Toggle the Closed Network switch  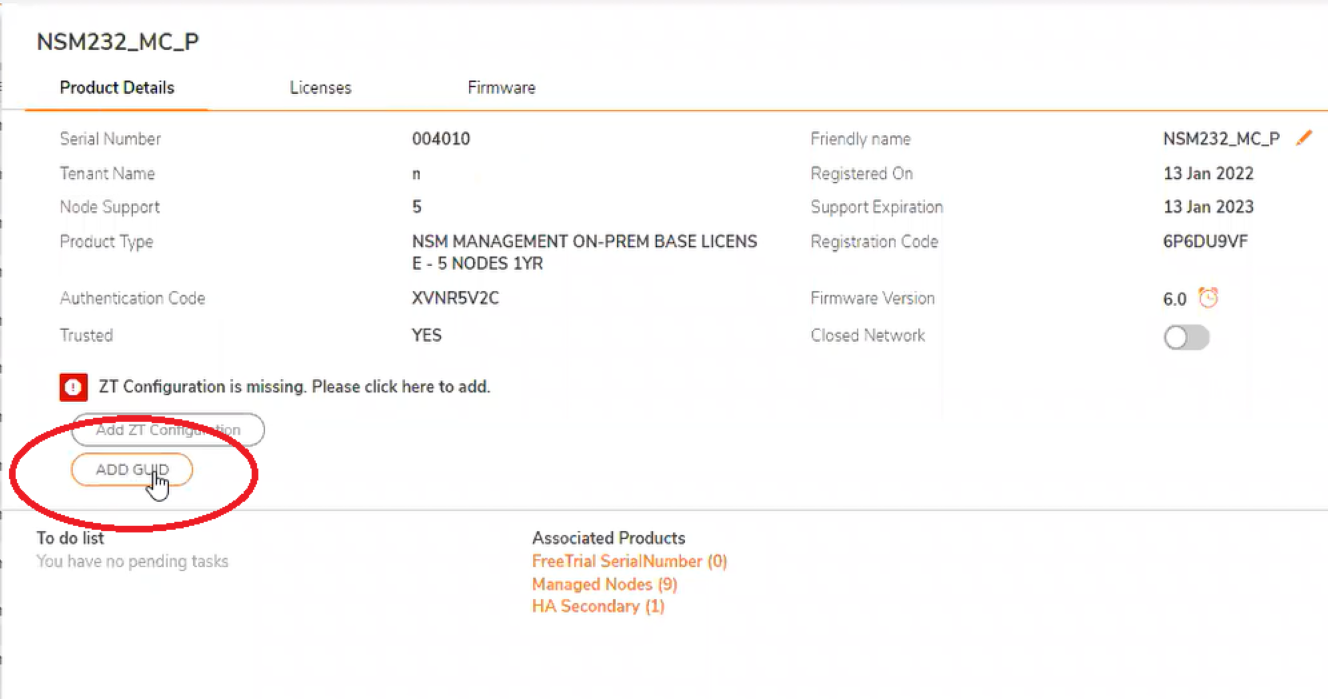pyautogui.click(x=1186, y=337)
